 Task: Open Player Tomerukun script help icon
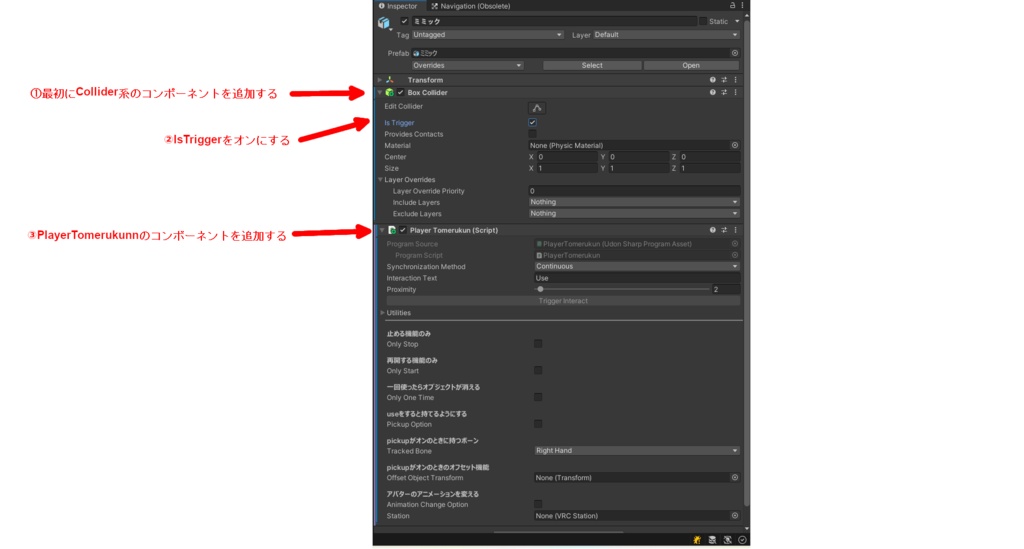click(712, 230)
